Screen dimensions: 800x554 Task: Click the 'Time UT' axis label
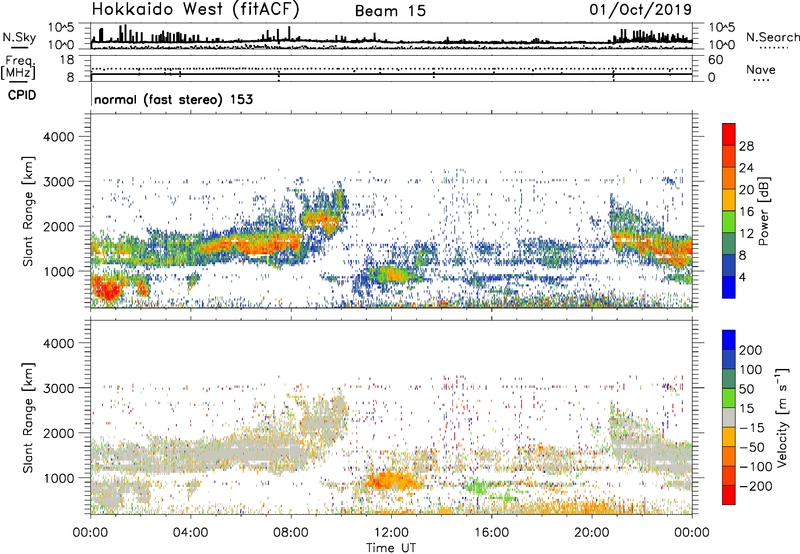coord(391,547)
